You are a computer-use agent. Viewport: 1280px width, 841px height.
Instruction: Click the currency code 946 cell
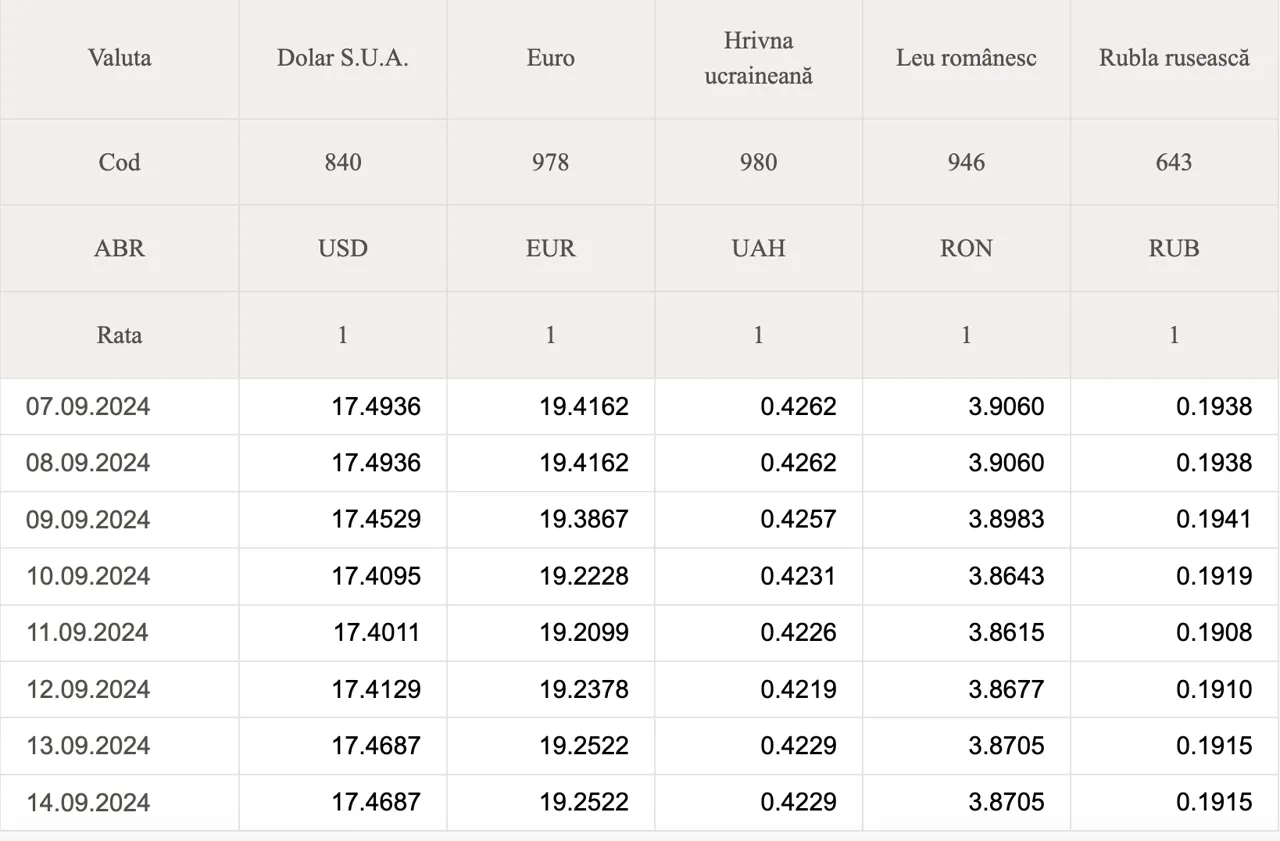click(x=967, y=162)
